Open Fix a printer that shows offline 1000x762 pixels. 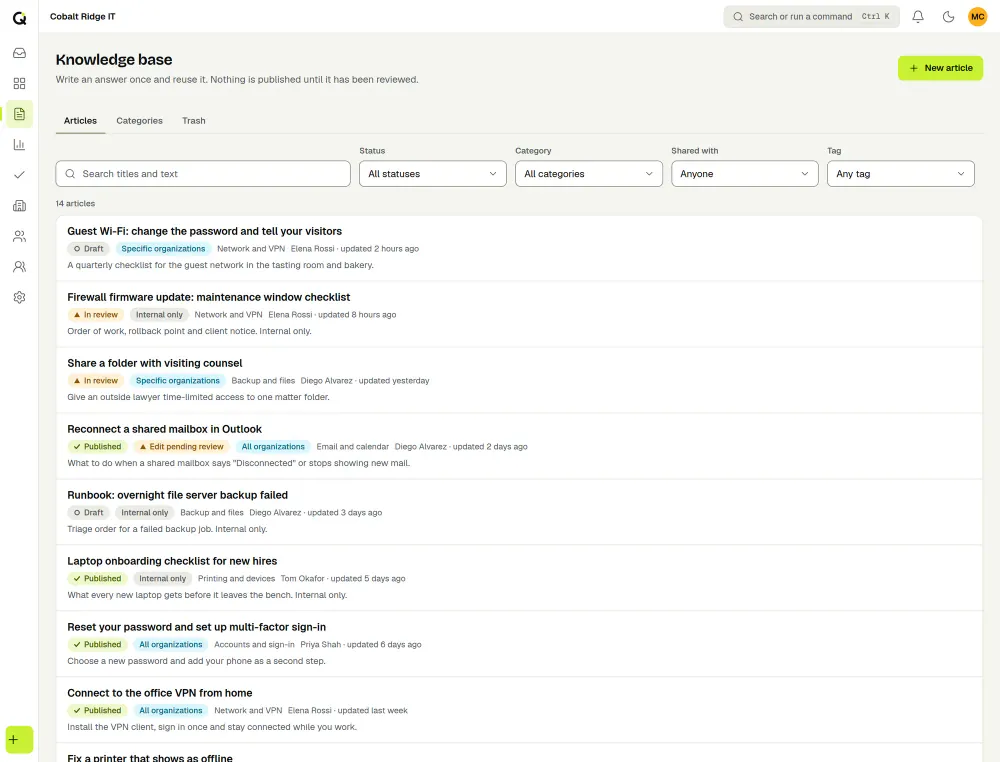pyautogui.click(x=150, y=758)
